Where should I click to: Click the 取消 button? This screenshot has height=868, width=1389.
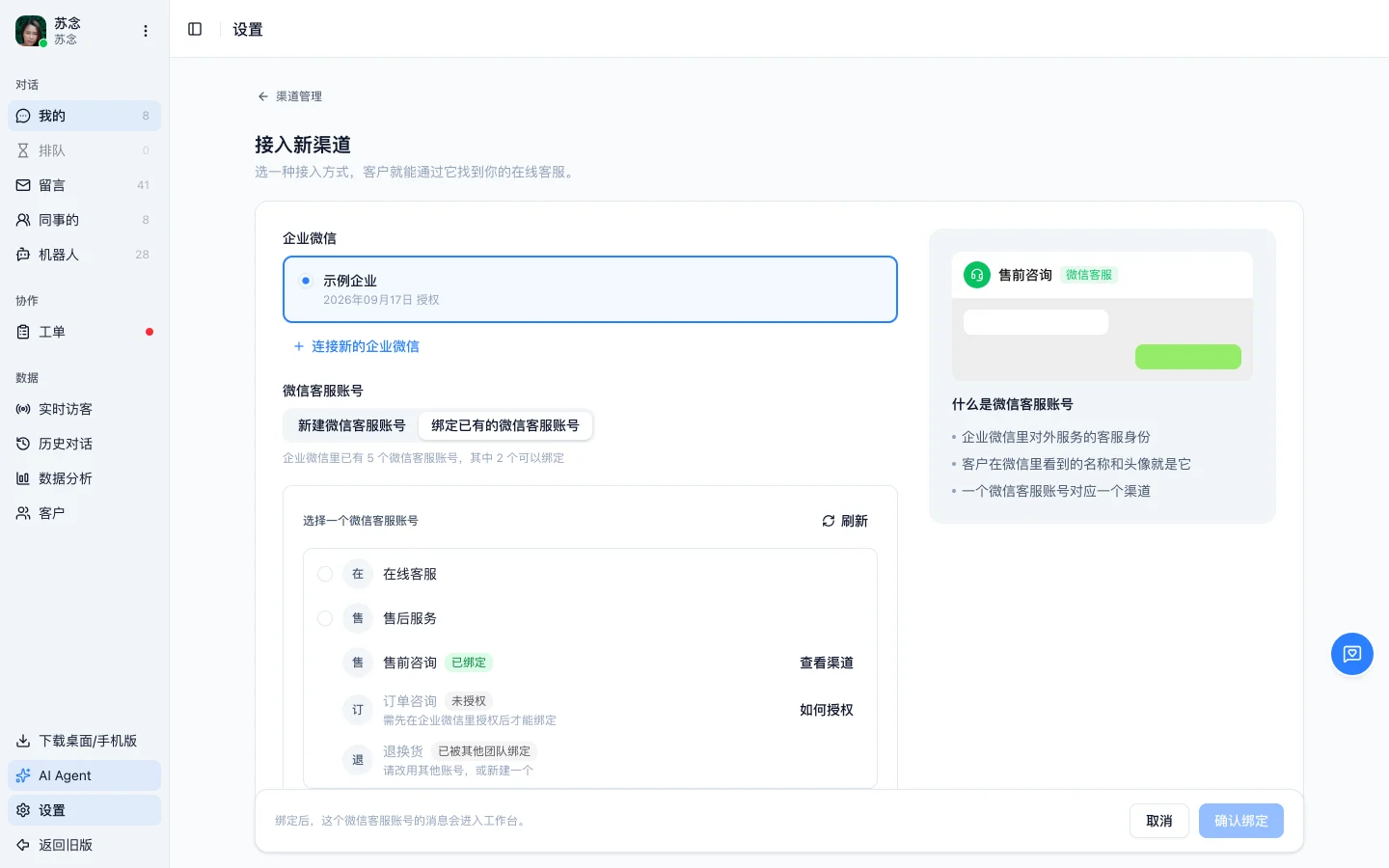[x=1159, y=821]
